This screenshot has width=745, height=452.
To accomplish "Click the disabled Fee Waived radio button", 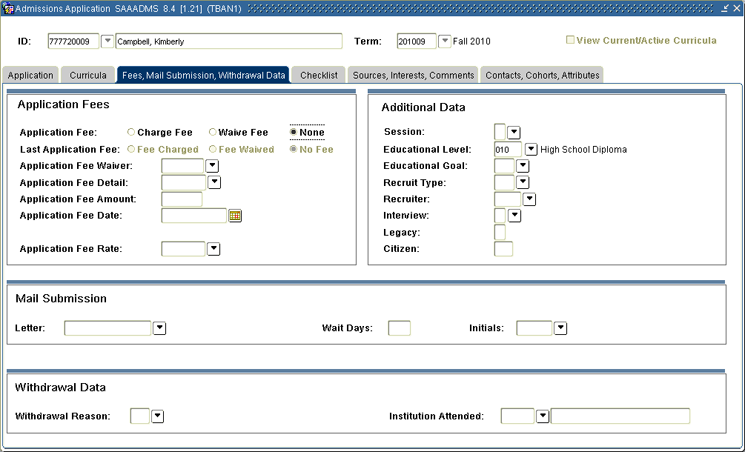I will (x=212, y=149).
